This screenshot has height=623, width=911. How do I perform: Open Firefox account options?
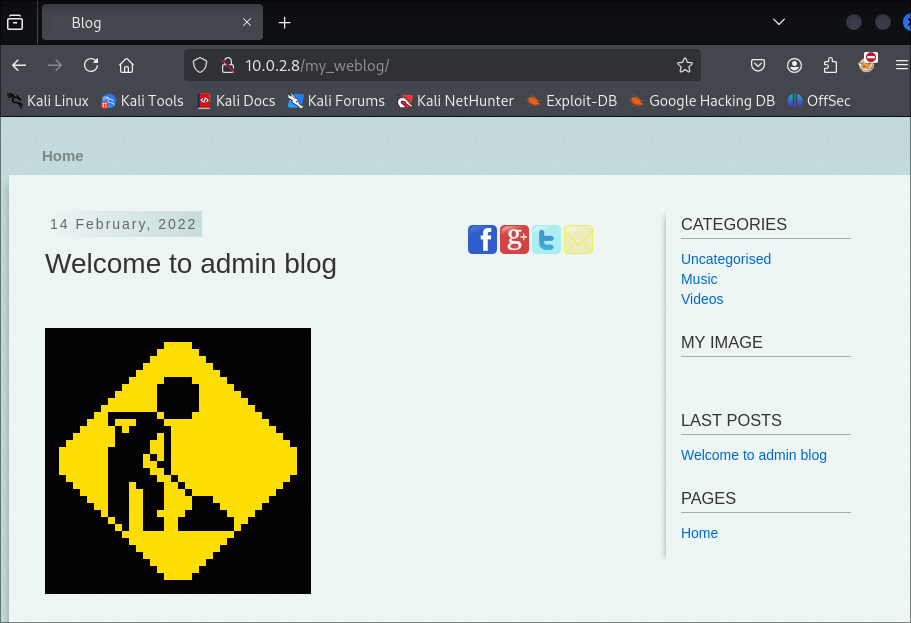tap(794, 64)
